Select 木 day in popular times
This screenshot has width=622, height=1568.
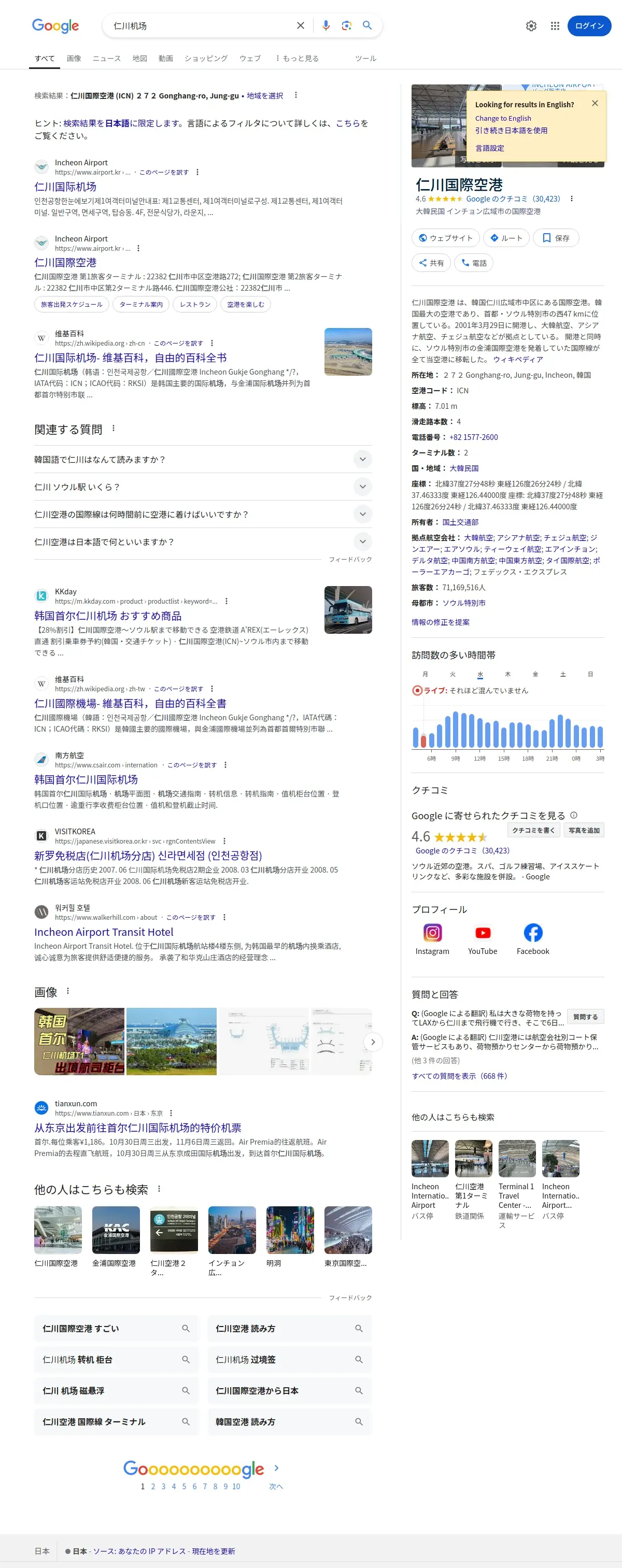tap(507, 675)
